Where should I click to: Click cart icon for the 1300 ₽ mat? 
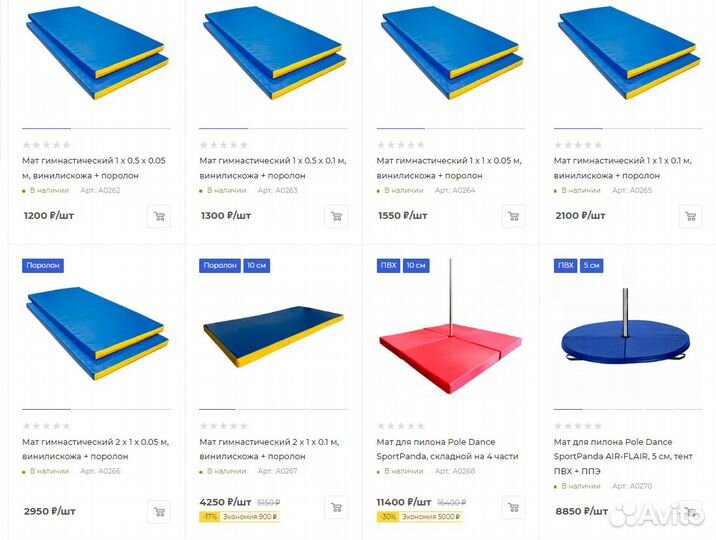pyautogui.click(x=336, y=216)
